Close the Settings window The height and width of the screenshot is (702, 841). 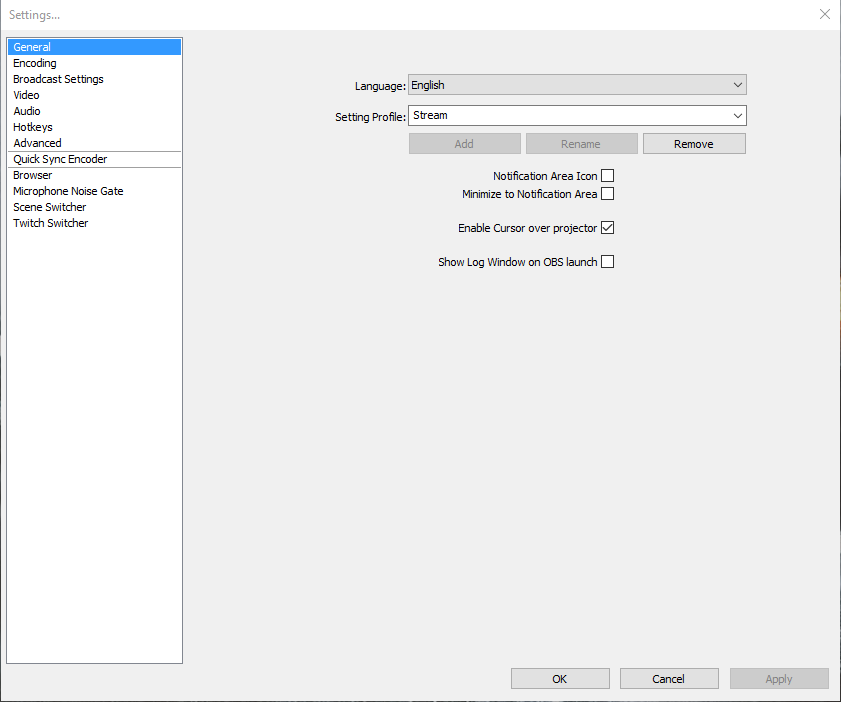pyautogui.click(x=825, y=14)
